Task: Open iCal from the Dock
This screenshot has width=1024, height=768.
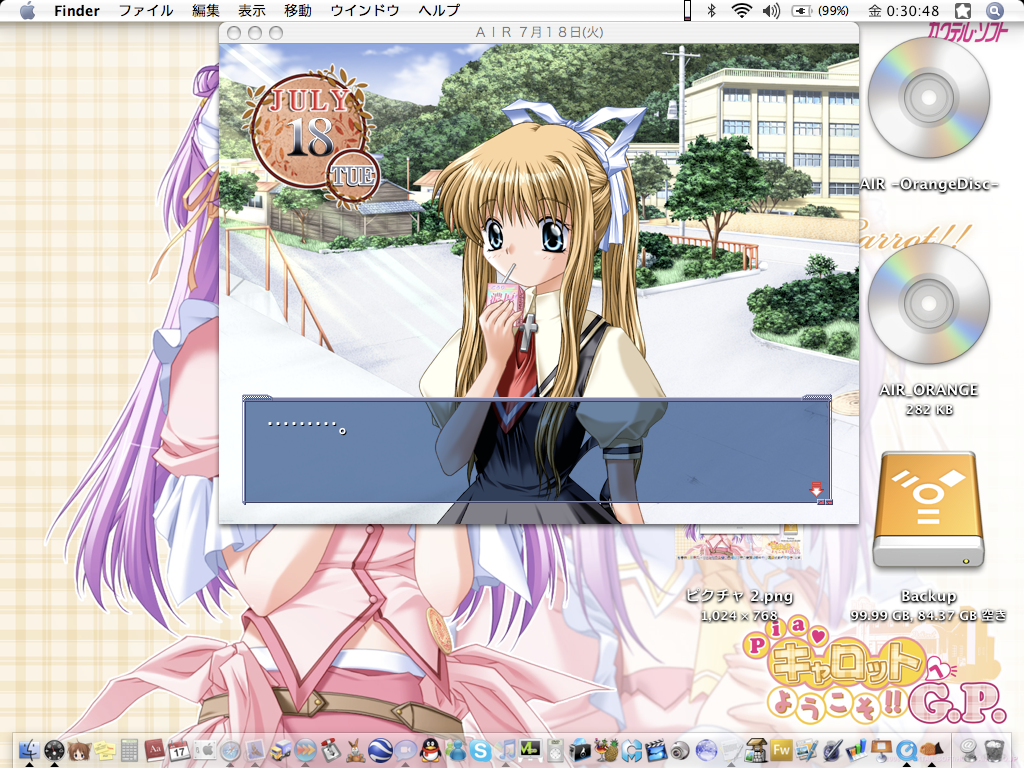Action: pos(179,750)
